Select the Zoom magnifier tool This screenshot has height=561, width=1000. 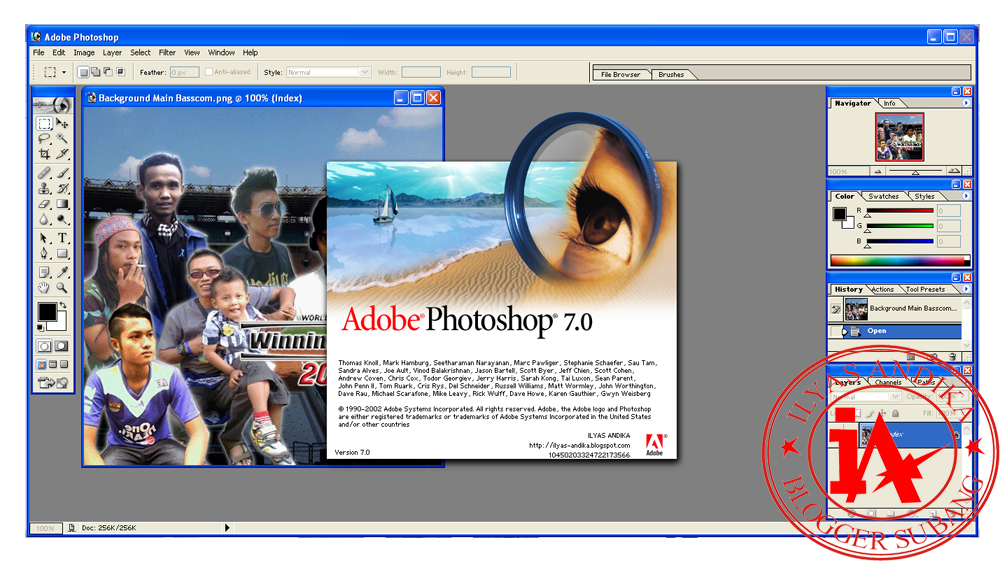pos(62,288)
